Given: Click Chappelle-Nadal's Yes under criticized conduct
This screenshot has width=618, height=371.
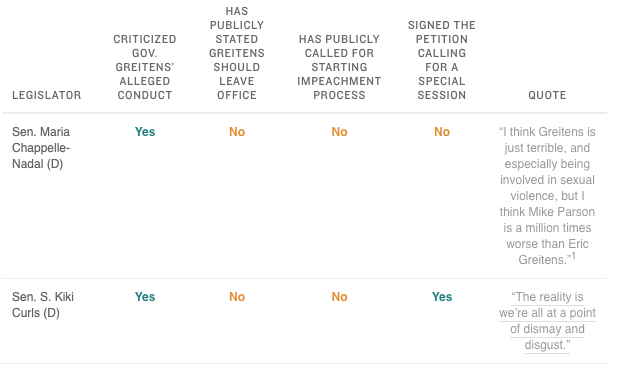Looking at the screenshot, I should (x=145, y=132).
